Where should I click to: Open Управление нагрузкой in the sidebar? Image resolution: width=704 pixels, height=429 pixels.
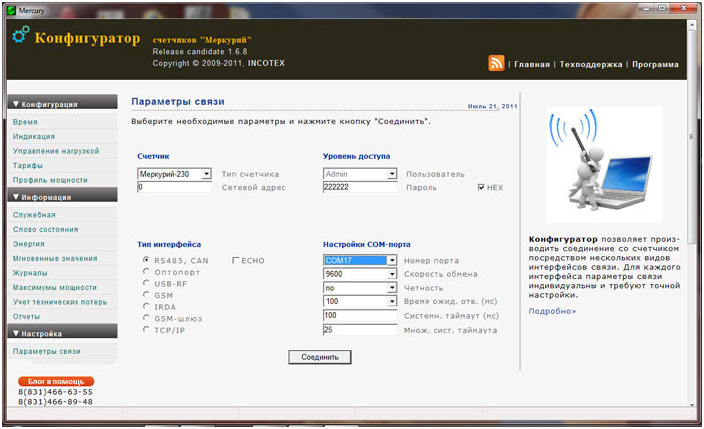pos(56,151)
